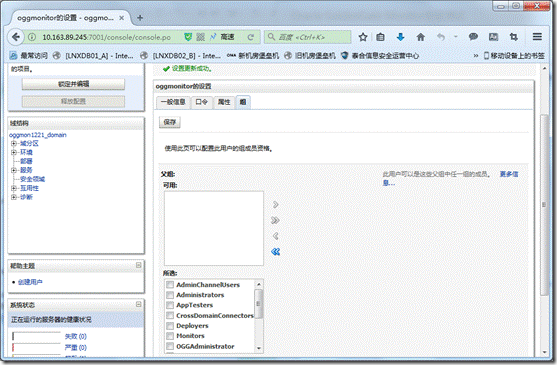This screenshot has width=557, height=365.
Task: Click the save page toolbar icon
Action: coord(493,37)
